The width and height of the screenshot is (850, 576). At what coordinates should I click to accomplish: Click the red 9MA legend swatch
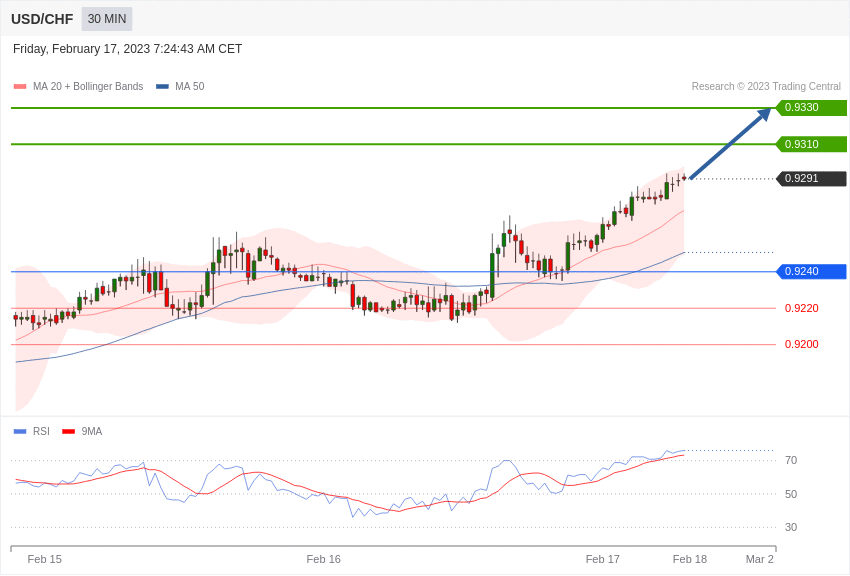point(69,432)
